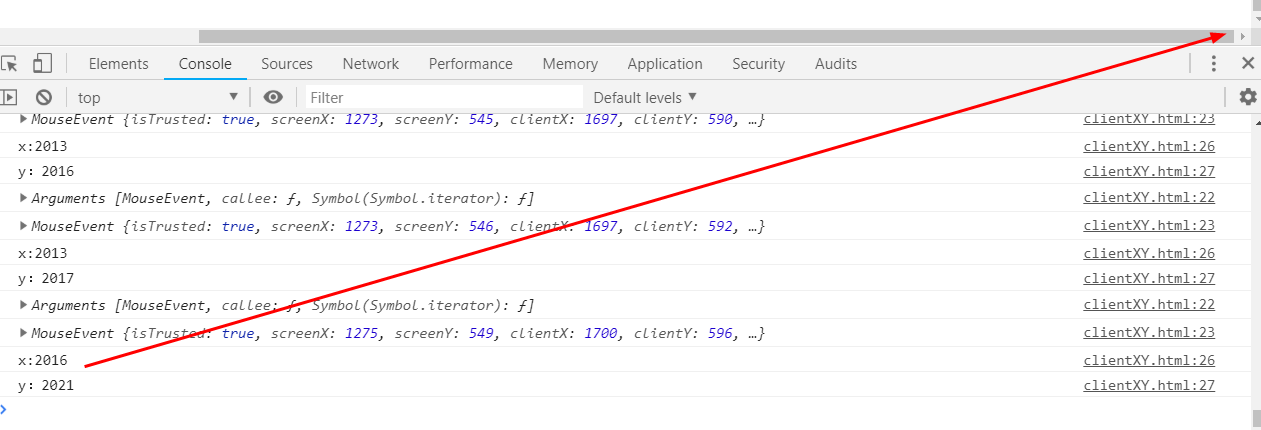1261x430 pixels.
Task: Open the Default levels dropdown
Action: (x=645, y=97)
